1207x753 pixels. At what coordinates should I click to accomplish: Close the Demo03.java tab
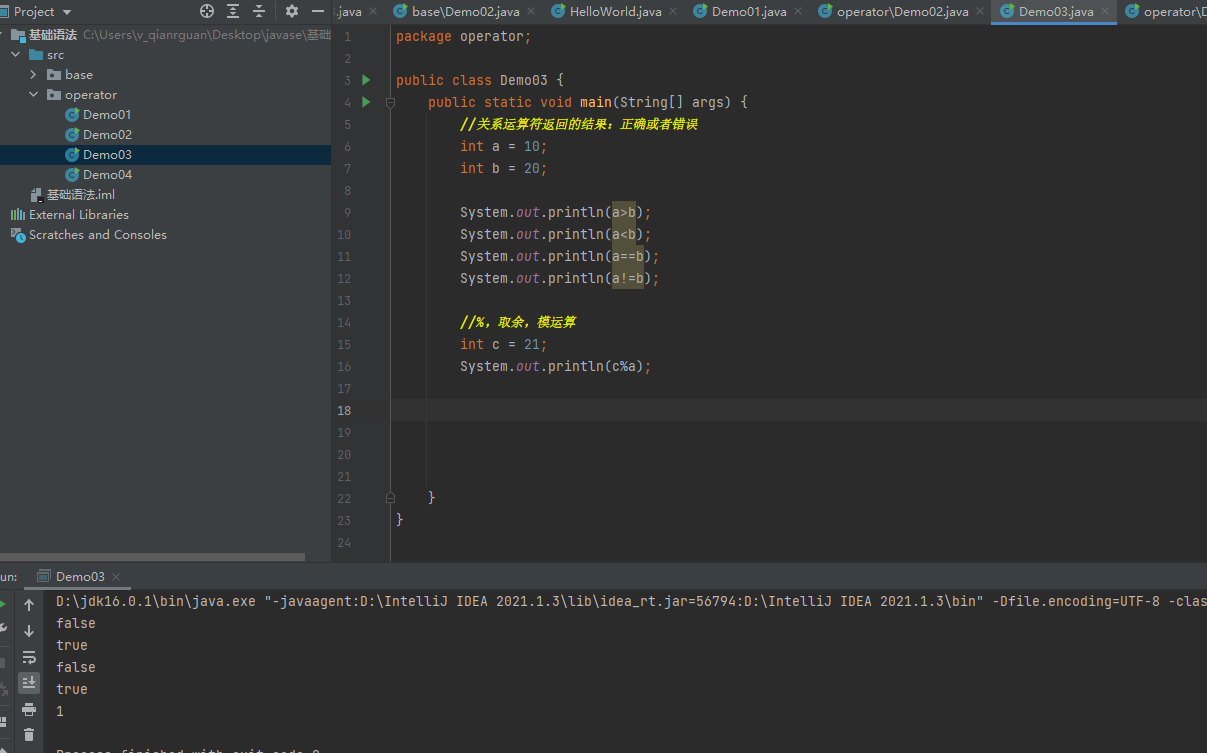click(x=1104, y=12)
